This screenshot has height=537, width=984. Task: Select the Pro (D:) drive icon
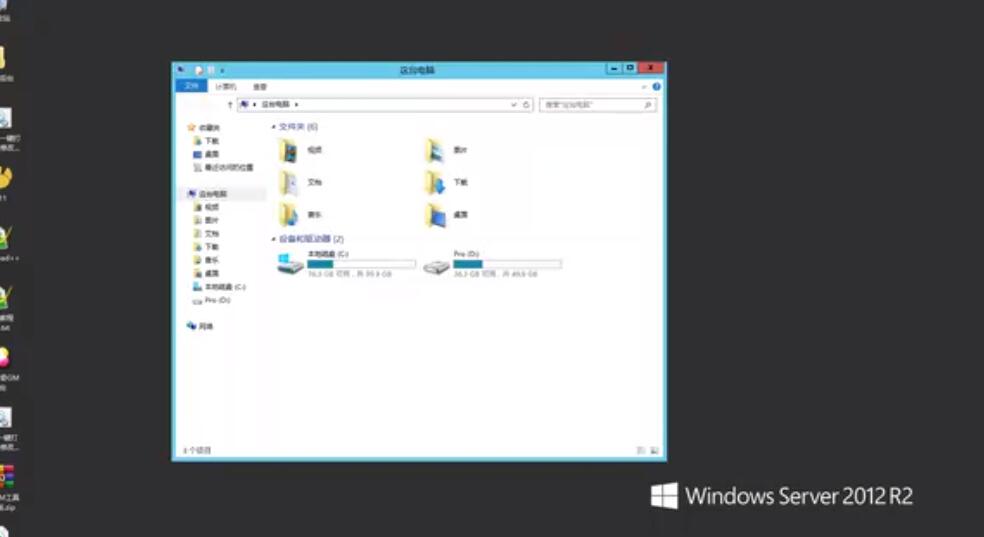436,265
